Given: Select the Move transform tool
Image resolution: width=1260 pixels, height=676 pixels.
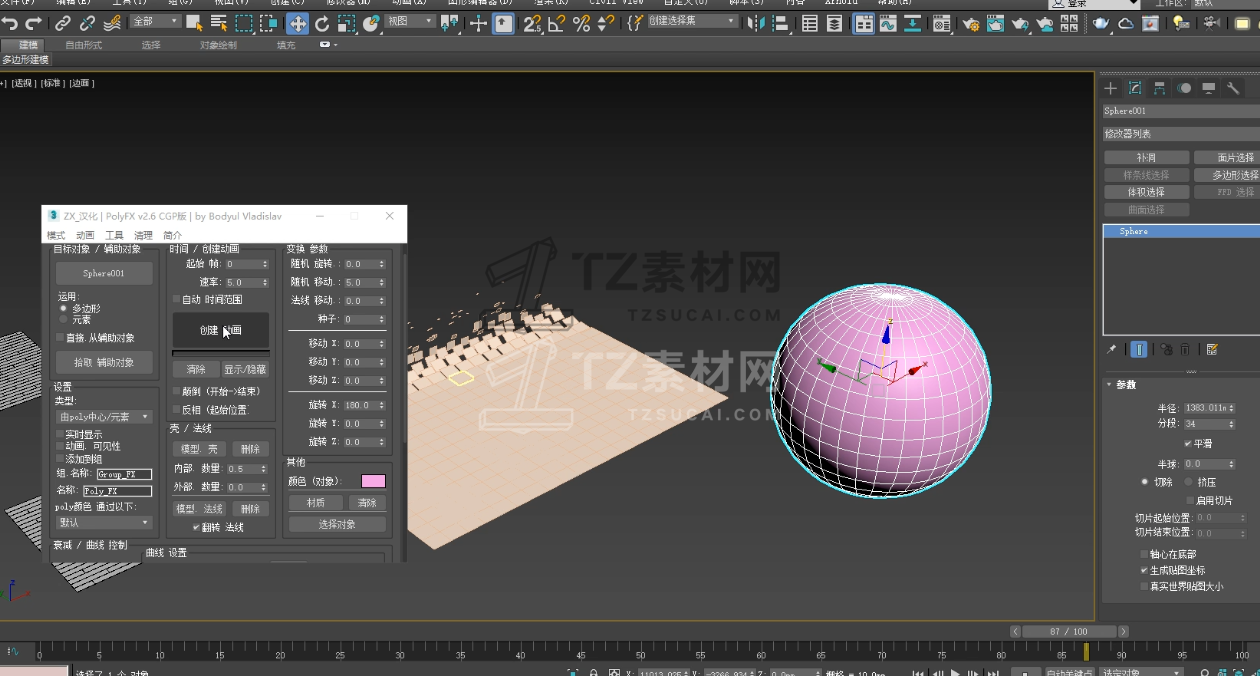Looking at the screenshot, I should click(297, 23).
